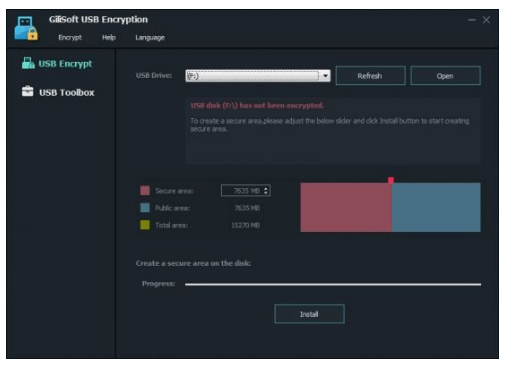Click the red secure area of the bar
This screenshot has height=365, width=507.
coord(346,207)
